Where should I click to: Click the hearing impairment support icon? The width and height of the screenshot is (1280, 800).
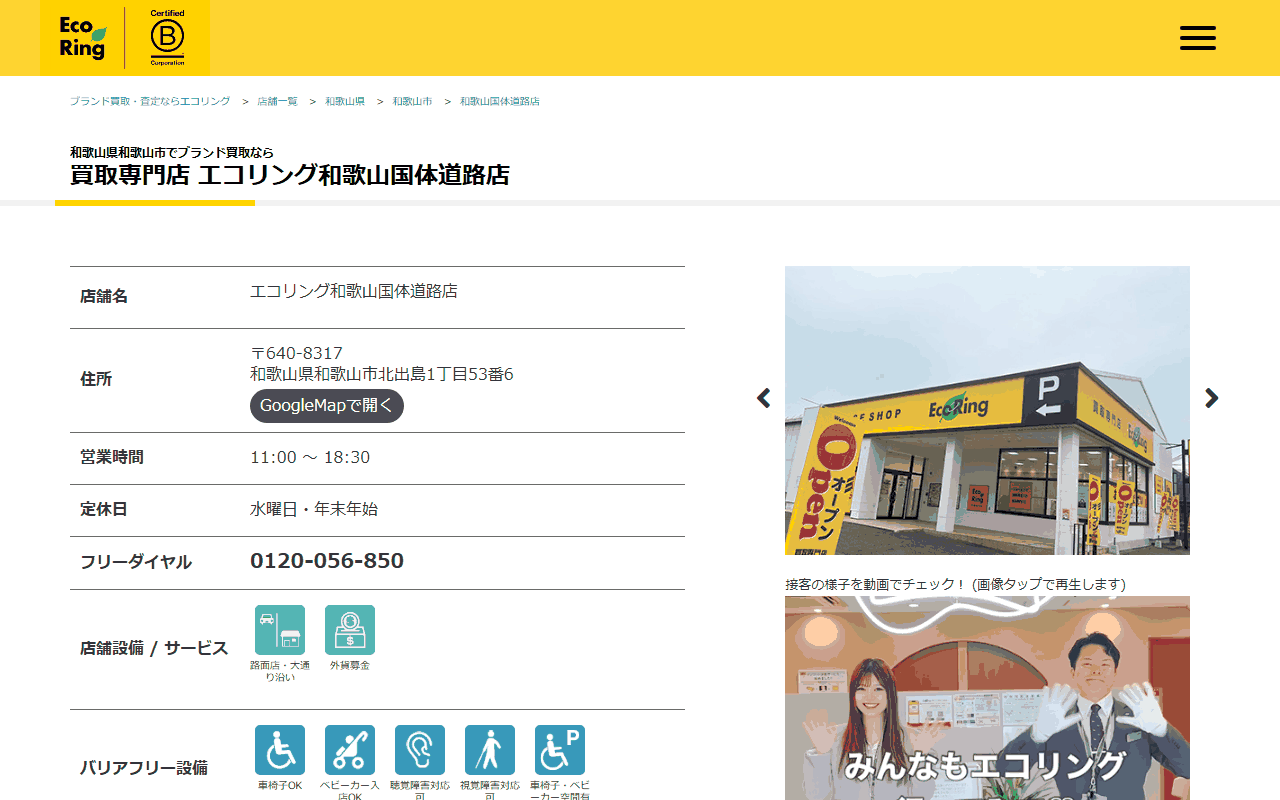[420, 750]
